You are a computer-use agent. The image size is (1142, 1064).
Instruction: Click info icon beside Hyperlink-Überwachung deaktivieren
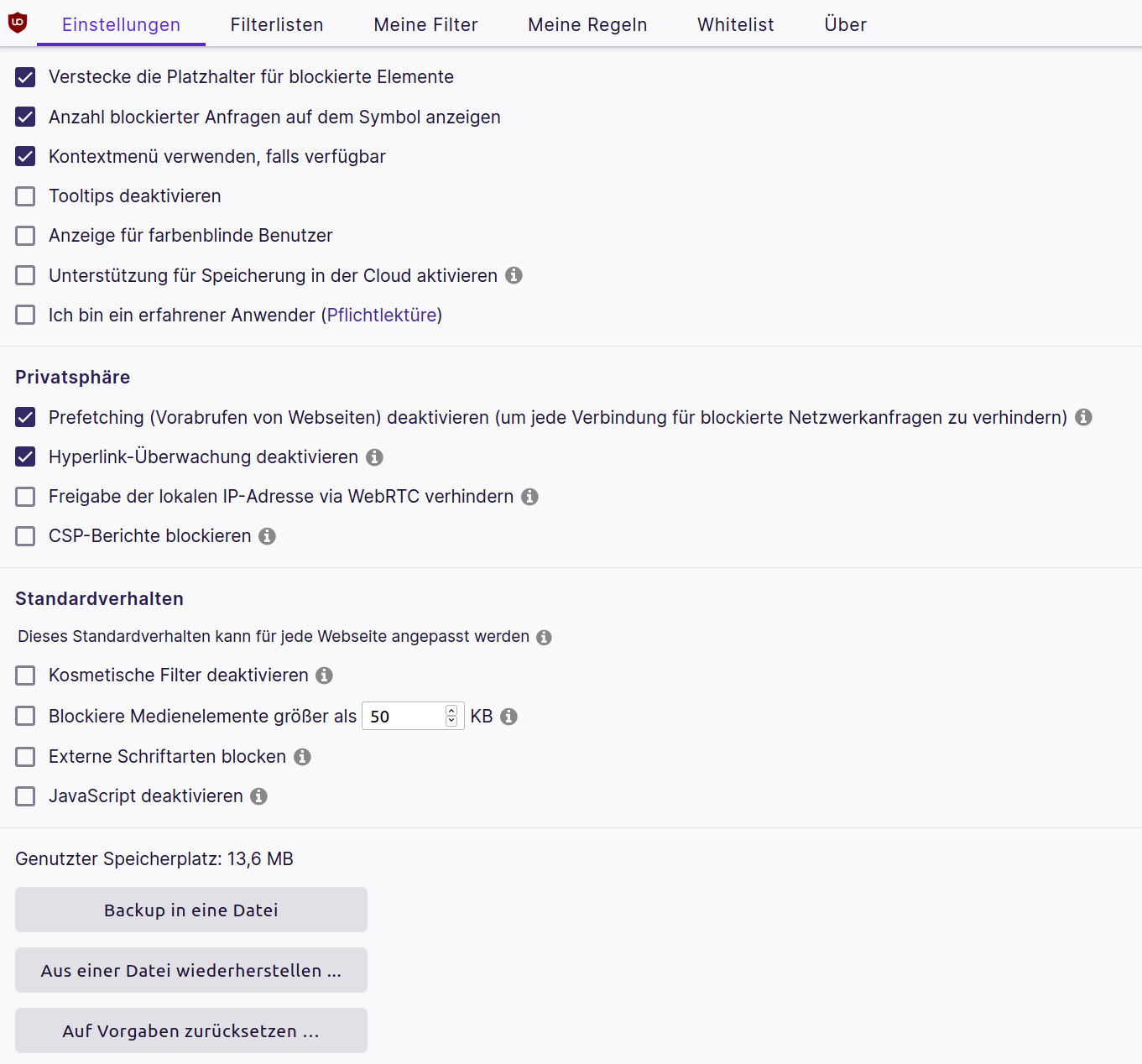click(375, 457)
